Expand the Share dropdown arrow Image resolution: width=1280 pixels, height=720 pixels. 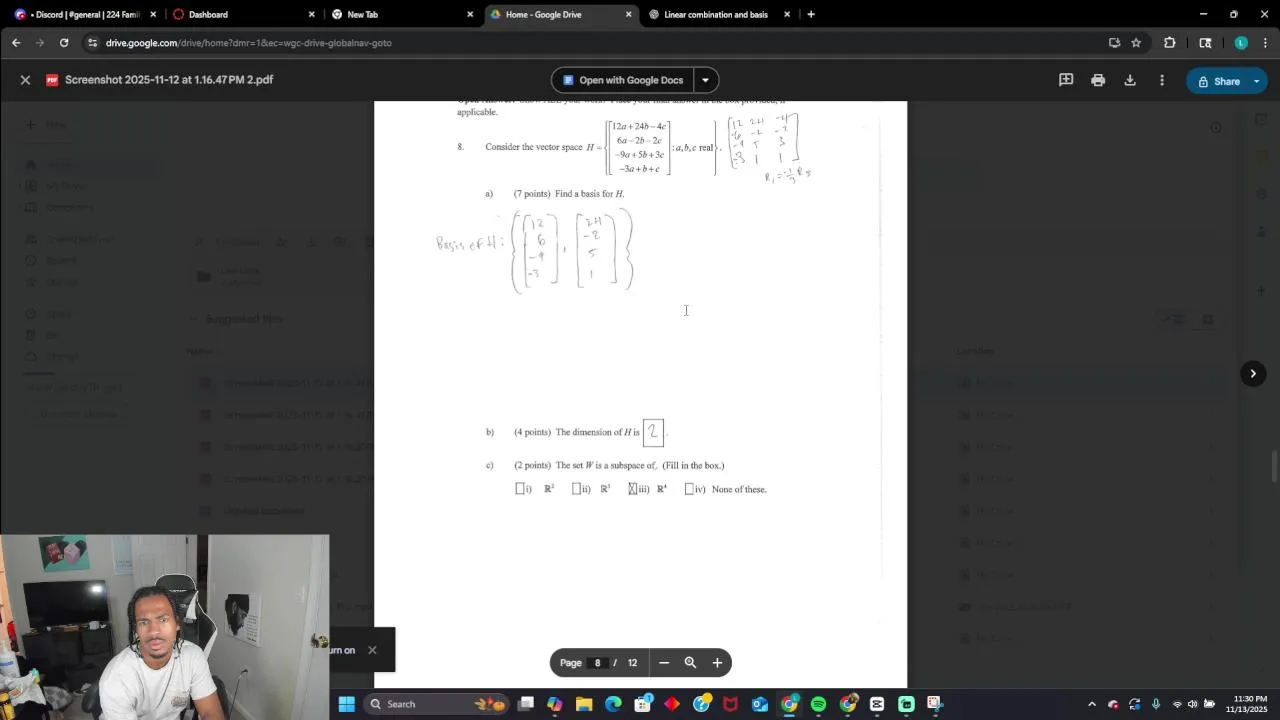pos(1256,81)
